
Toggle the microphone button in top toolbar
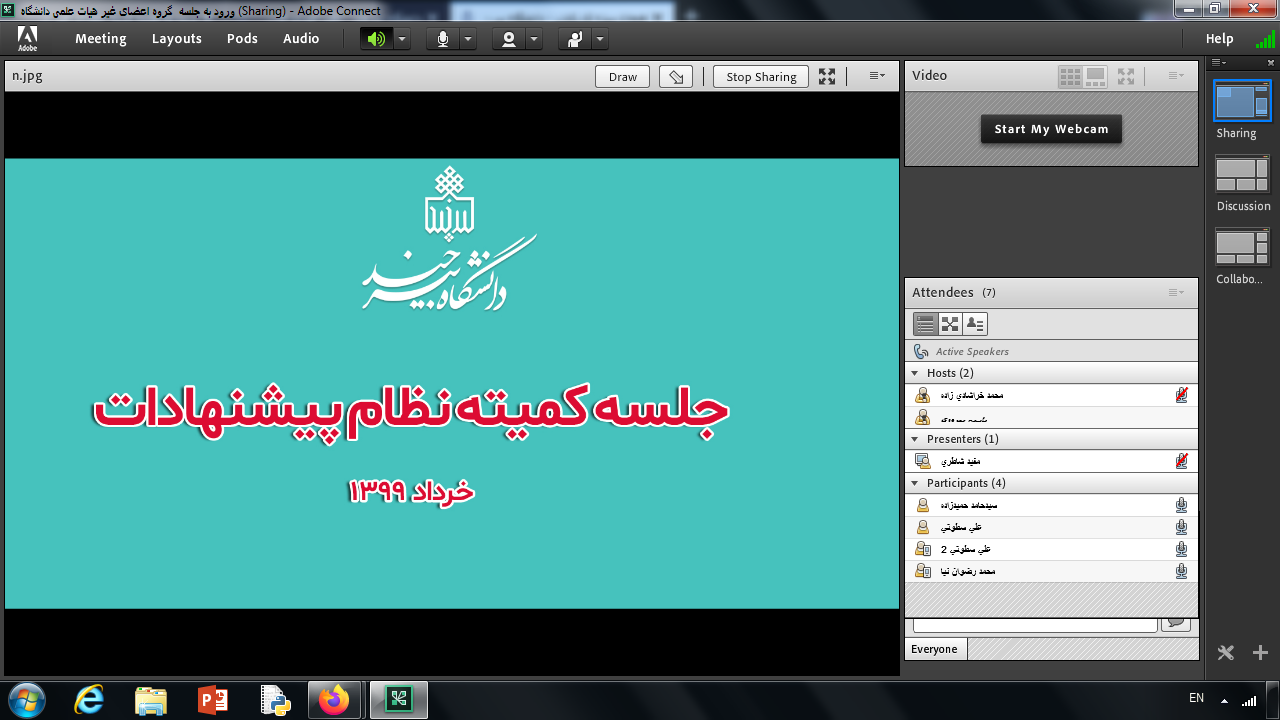443,39
